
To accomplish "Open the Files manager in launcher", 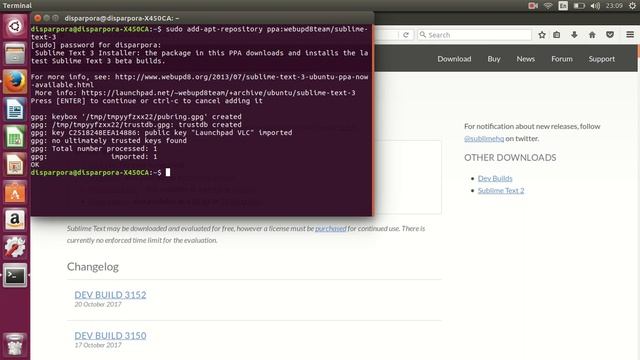I will pos(15,54).
